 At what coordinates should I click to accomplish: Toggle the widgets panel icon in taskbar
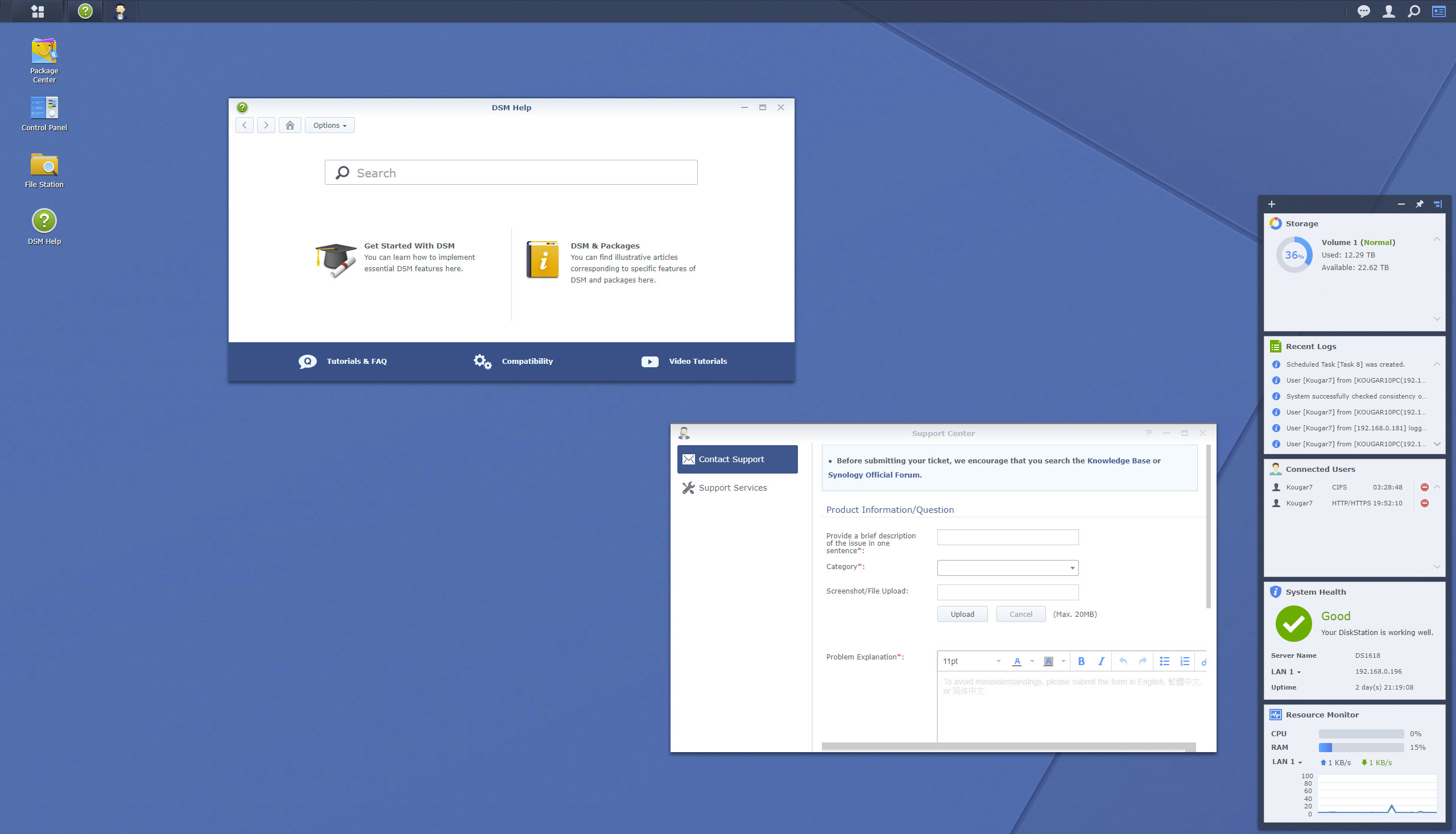coord(1439,11)
